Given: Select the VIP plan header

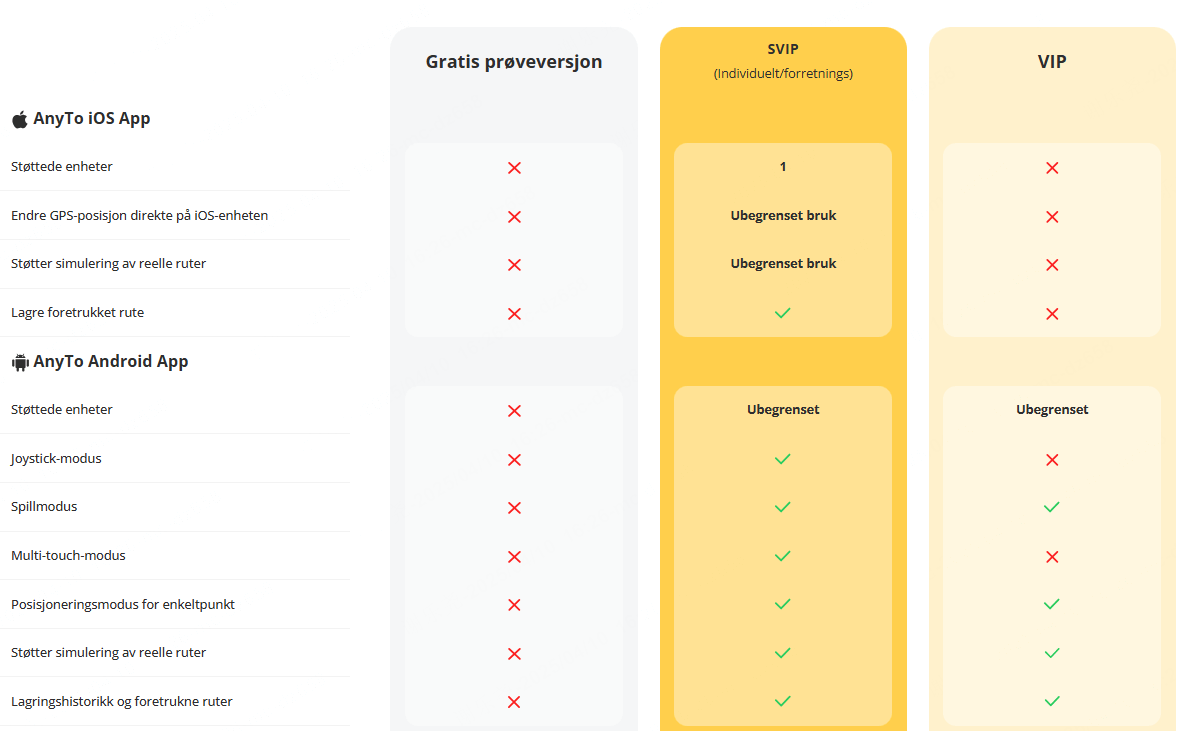Looking at the screenshot, I should [x=1052, y=61].
